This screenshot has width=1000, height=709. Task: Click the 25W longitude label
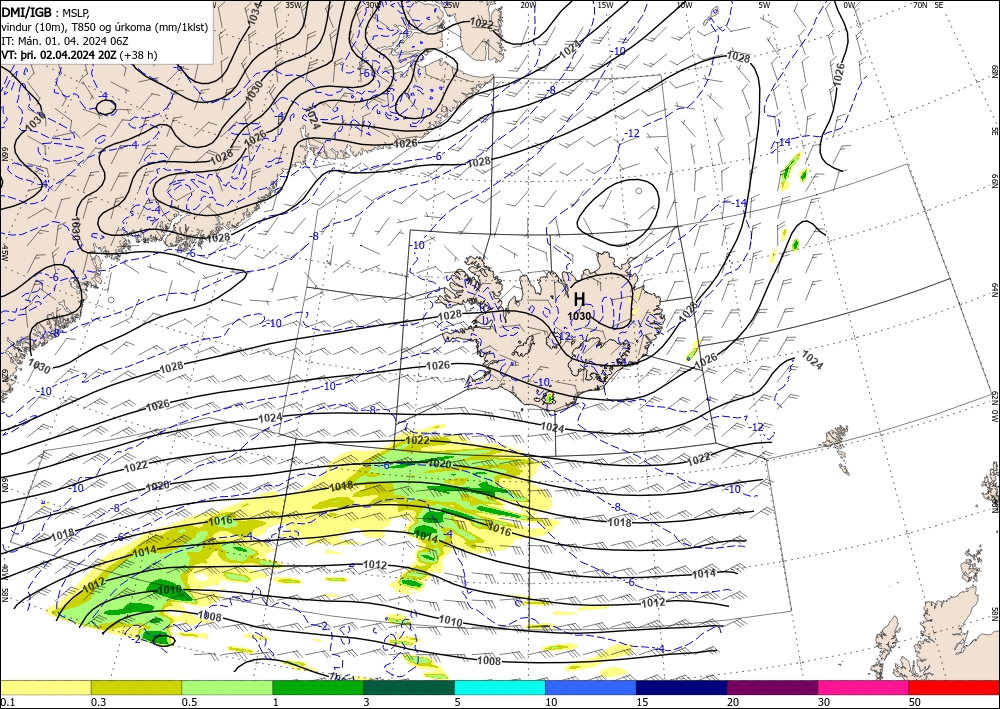click(x=451, y=5)
